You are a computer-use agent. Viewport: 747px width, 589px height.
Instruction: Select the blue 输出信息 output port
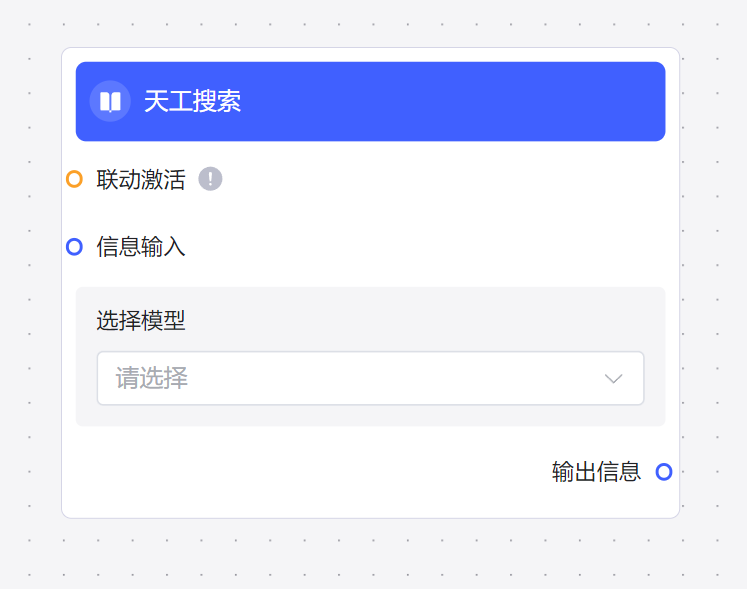(664, 472)
